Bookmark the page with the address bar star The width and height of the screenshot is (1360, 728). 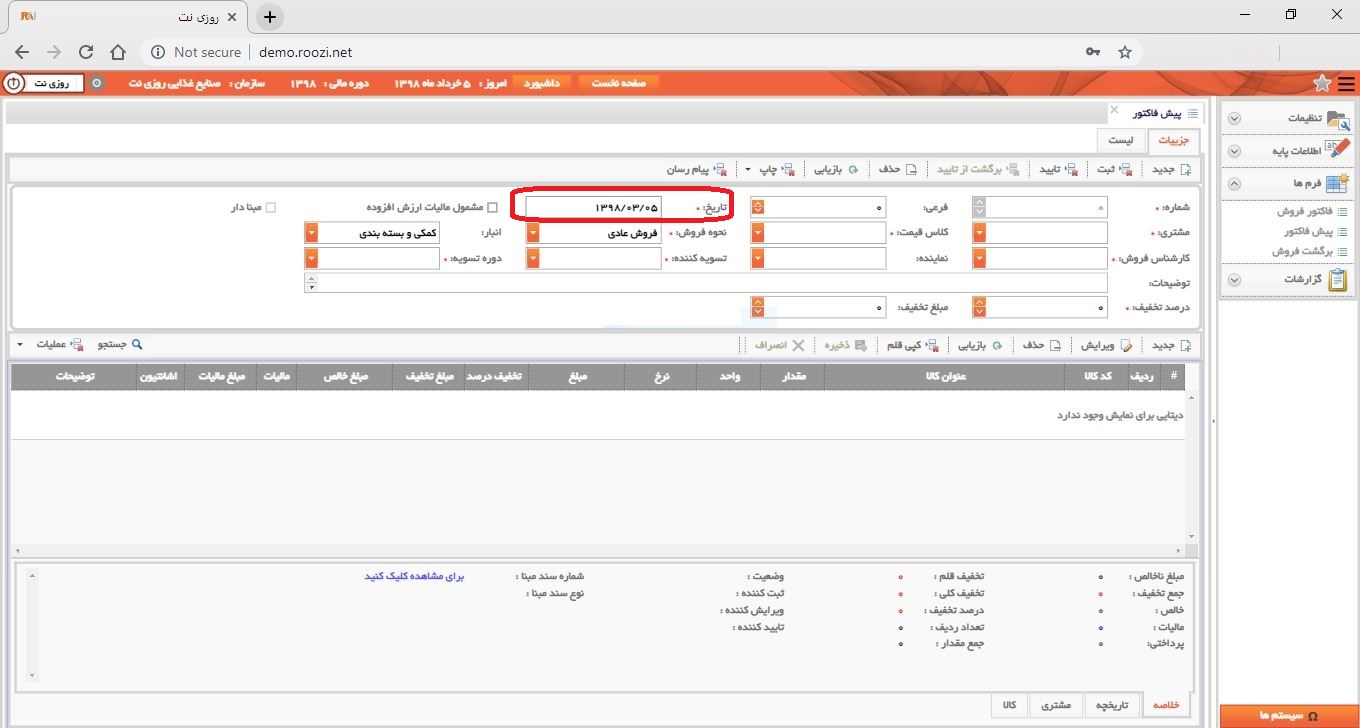1124,52
